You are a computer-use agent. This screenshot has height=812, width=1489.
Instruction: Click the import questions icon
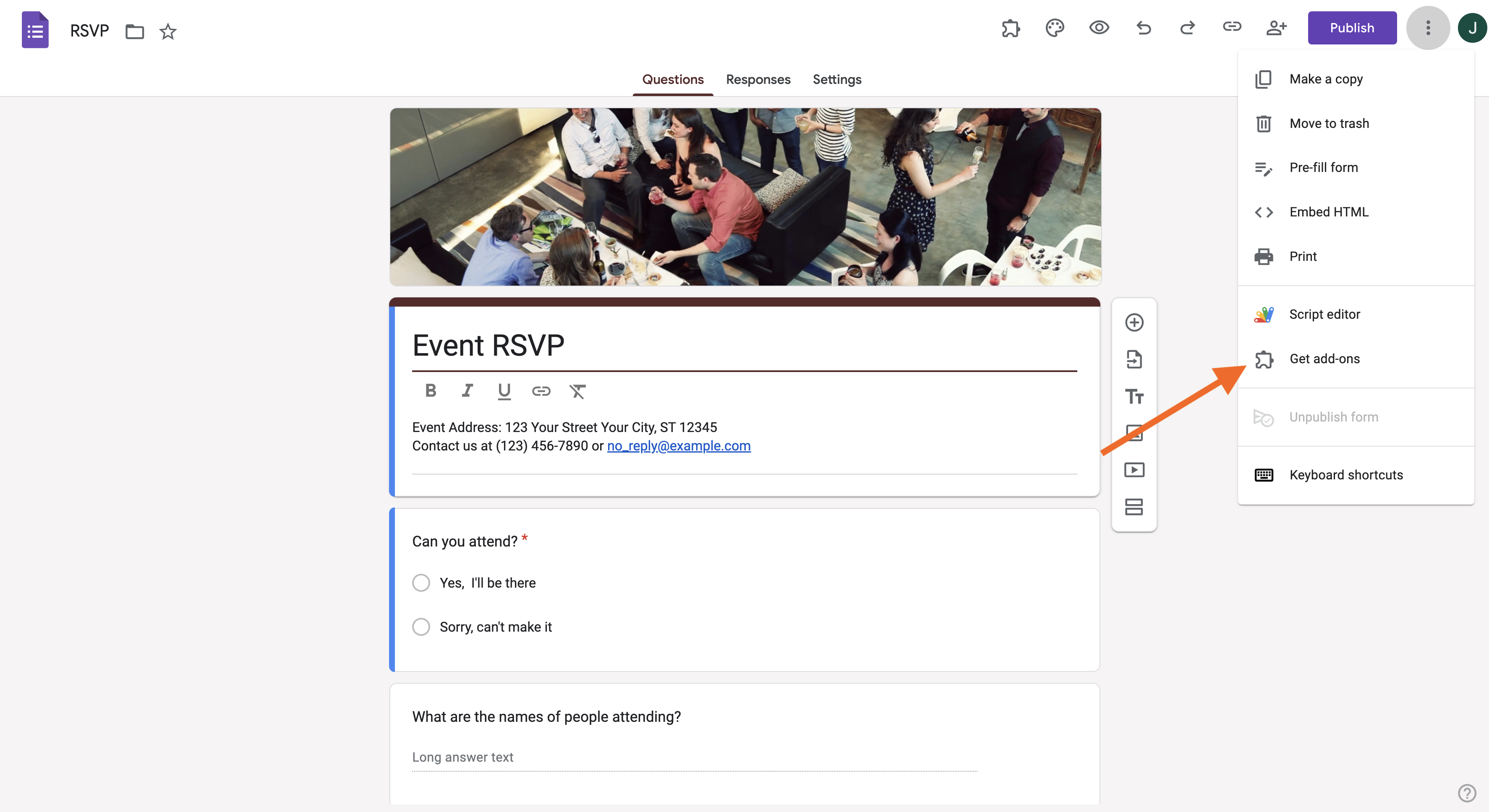tap(1134, 359)
